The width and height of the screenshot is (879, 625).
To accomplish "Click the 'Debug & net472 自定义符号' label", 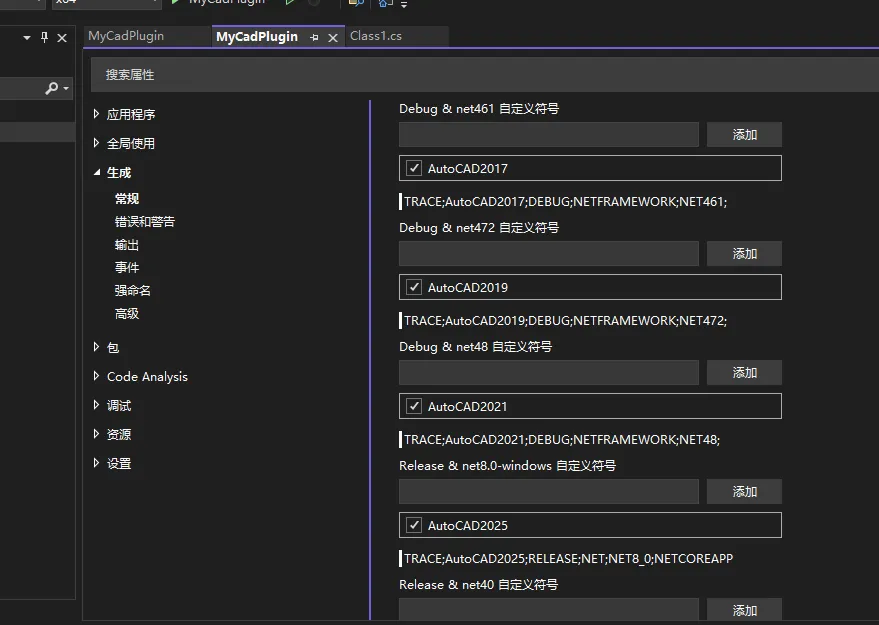I will point(479,228).
